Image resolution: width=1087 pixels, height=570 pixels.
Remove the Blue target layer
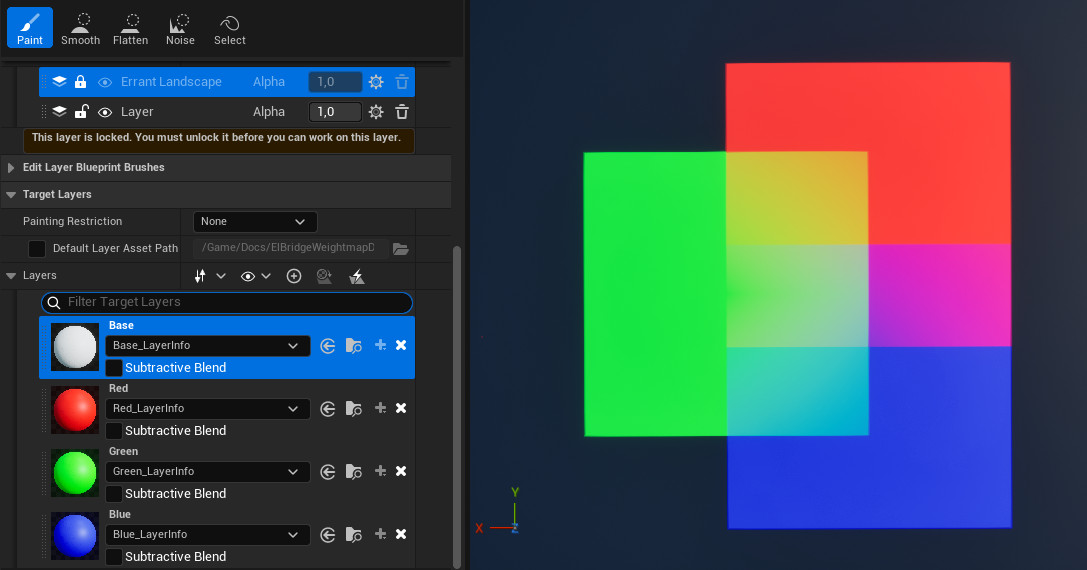click(x=401, y=534)
